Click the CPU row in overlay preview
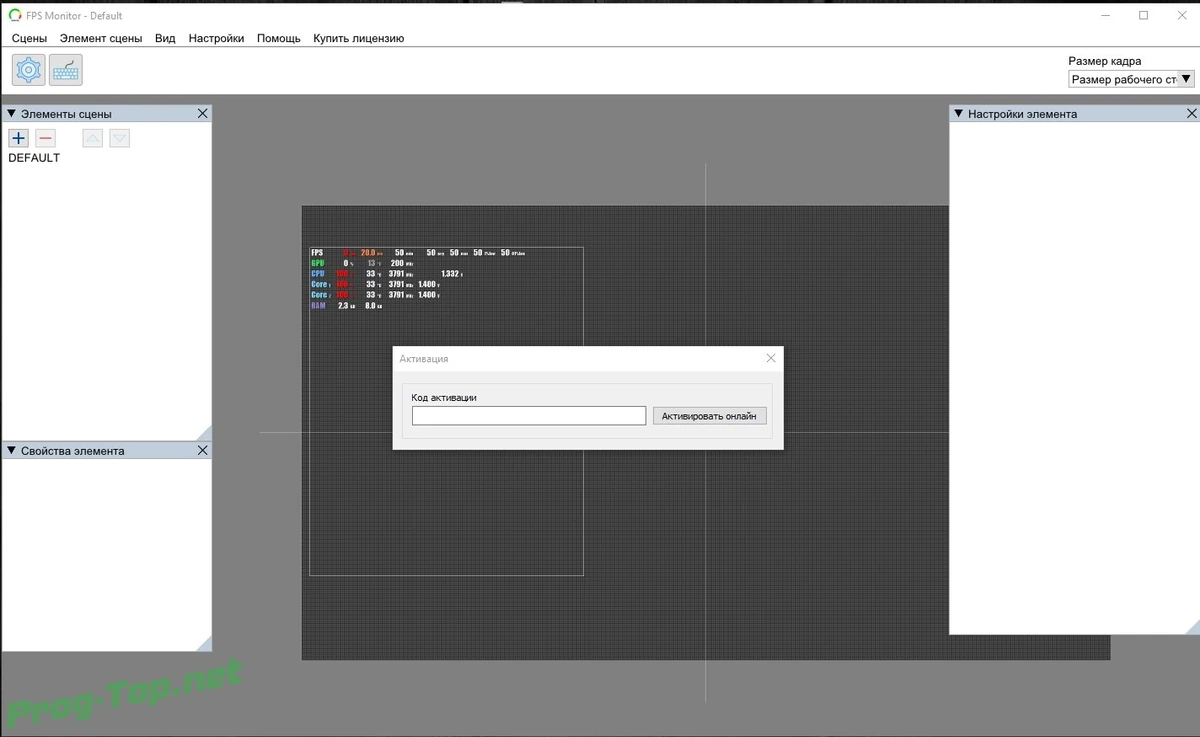This screenshot has height=737, width=1200. click(x=386, y=274)
